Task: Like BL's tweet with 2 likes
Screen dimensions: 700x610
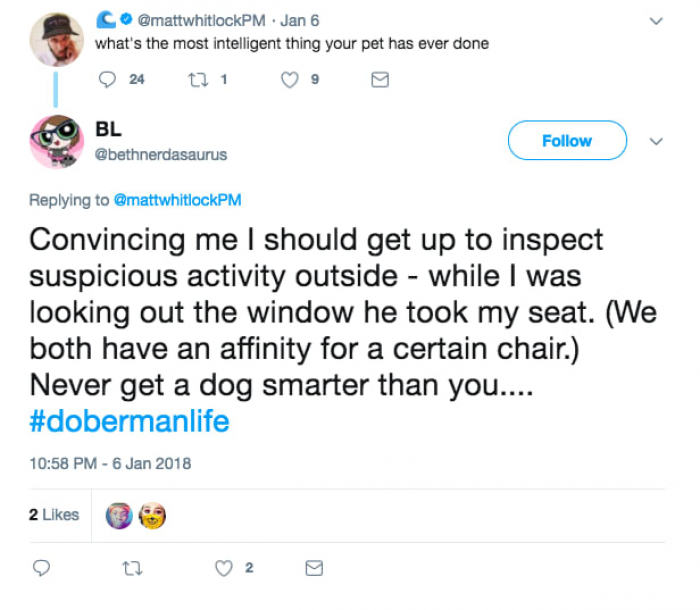Action: pos(223,568)
